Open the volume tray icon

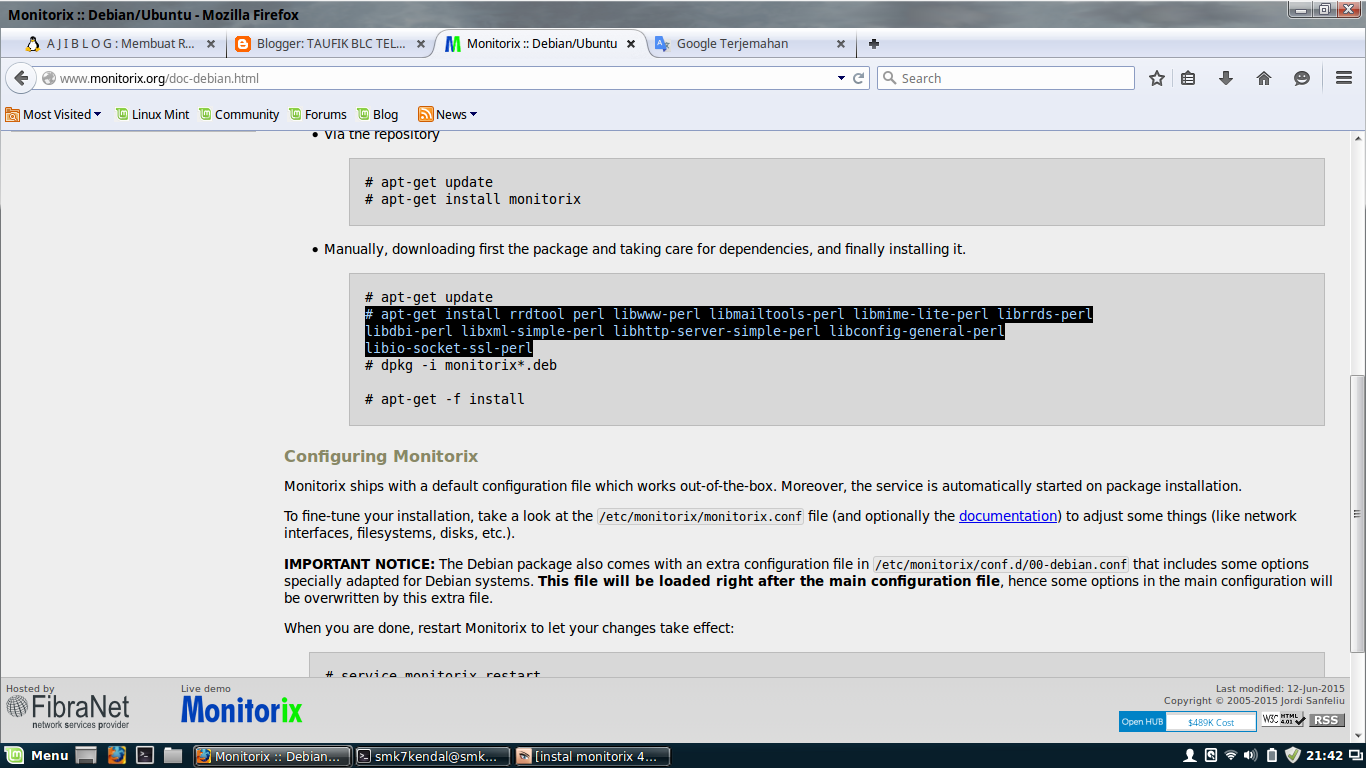(x=1252, y=756)
